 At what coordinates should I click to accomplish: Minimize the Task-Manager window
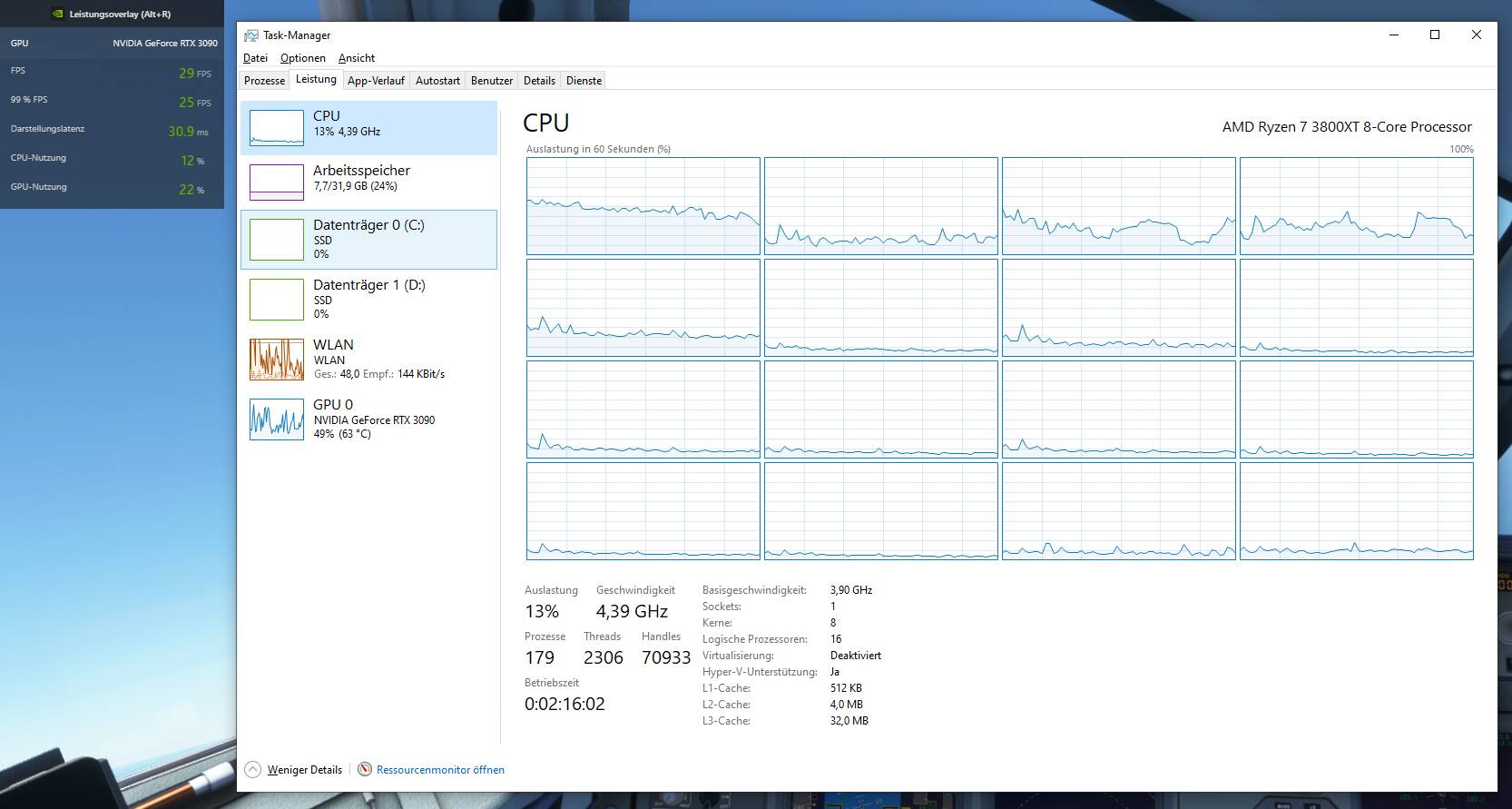point(1393,35)
